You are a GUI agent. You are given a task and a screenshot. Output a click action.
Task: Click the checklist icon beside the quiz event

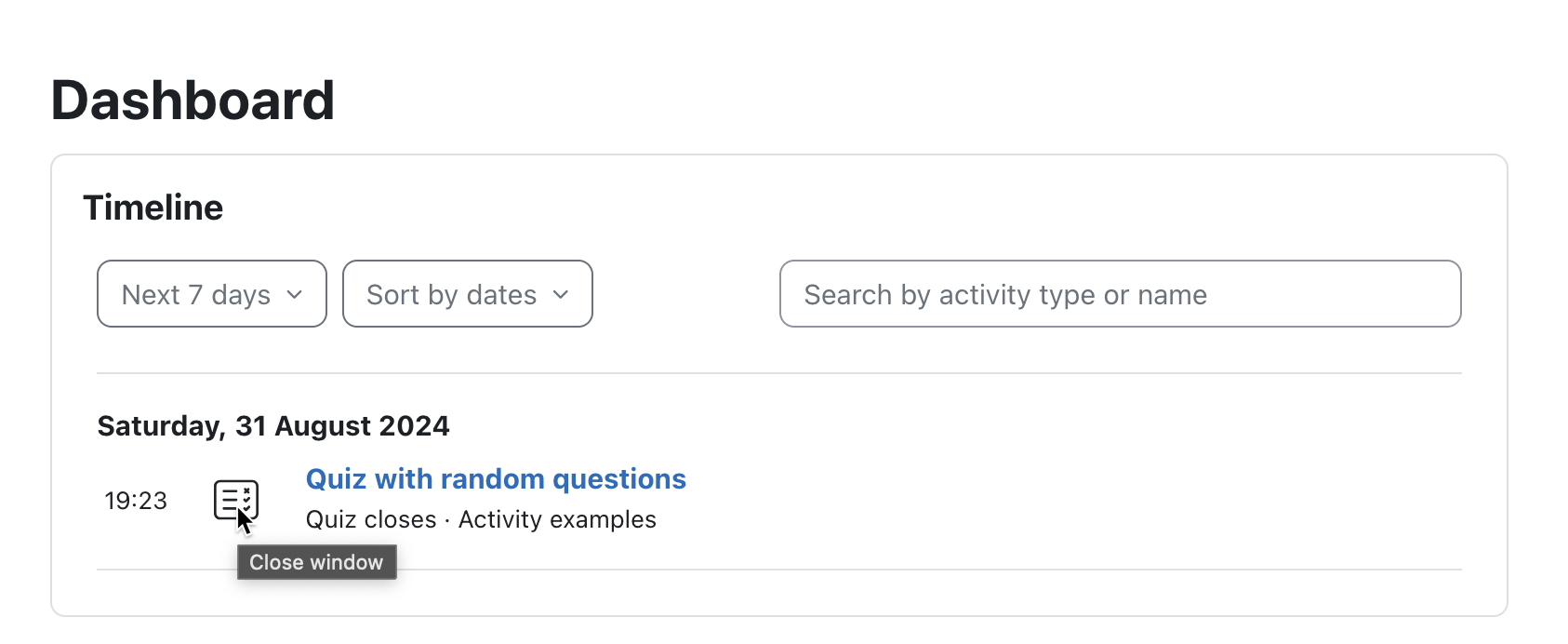(x=236, y=501)
